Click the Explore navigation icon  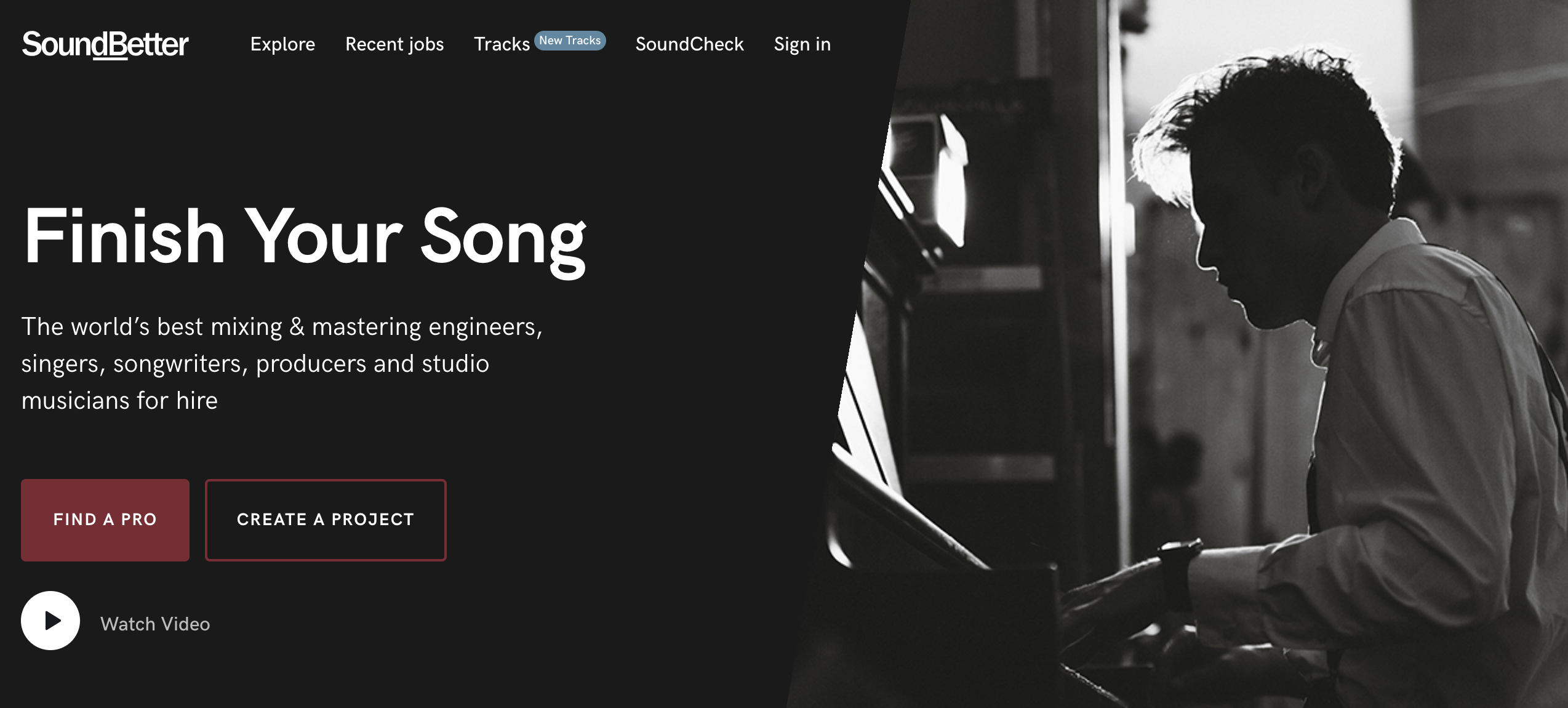(282, 43)
